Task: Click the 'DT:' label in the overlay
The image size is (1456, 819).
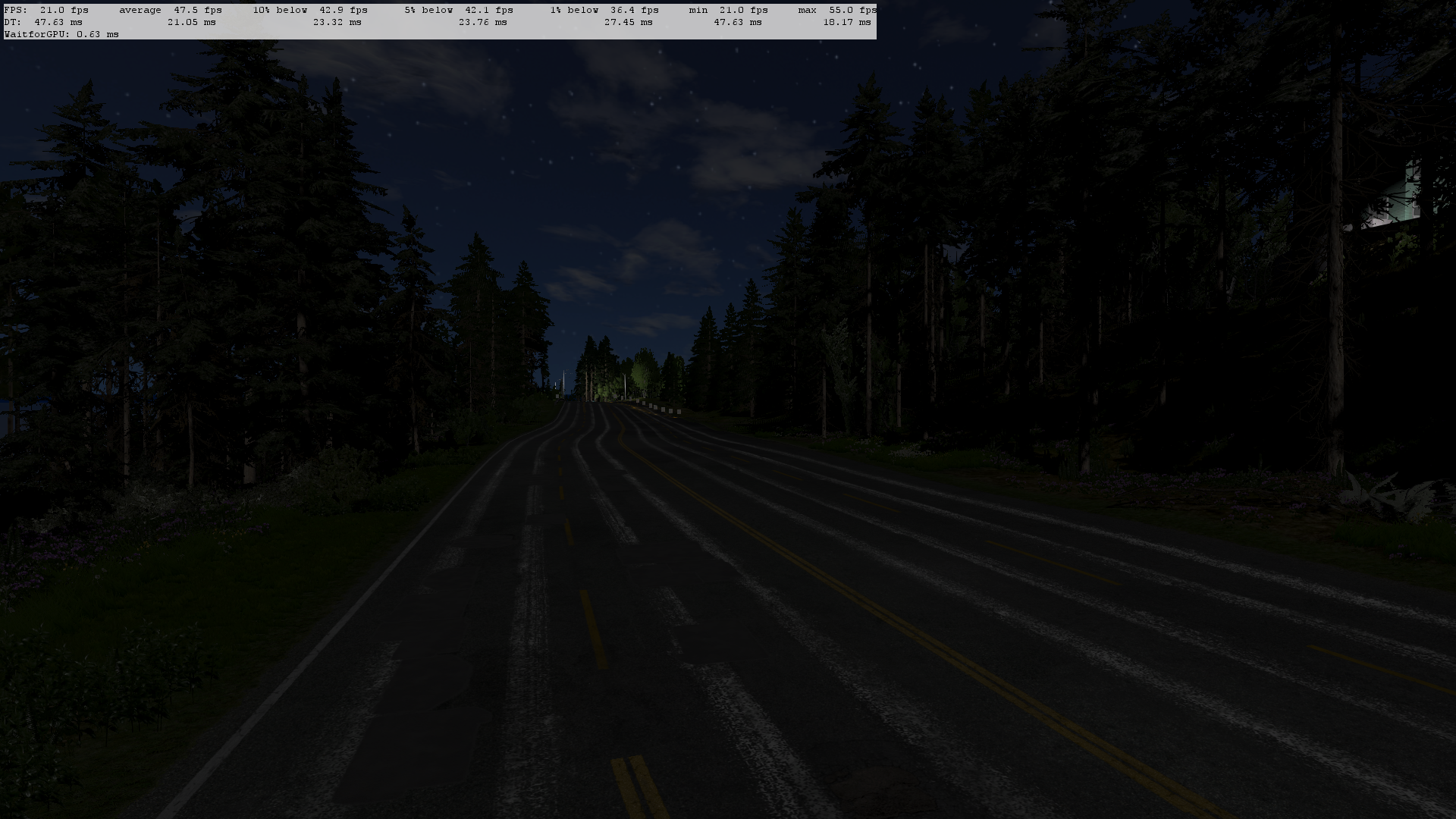Action: click(13, 22)
